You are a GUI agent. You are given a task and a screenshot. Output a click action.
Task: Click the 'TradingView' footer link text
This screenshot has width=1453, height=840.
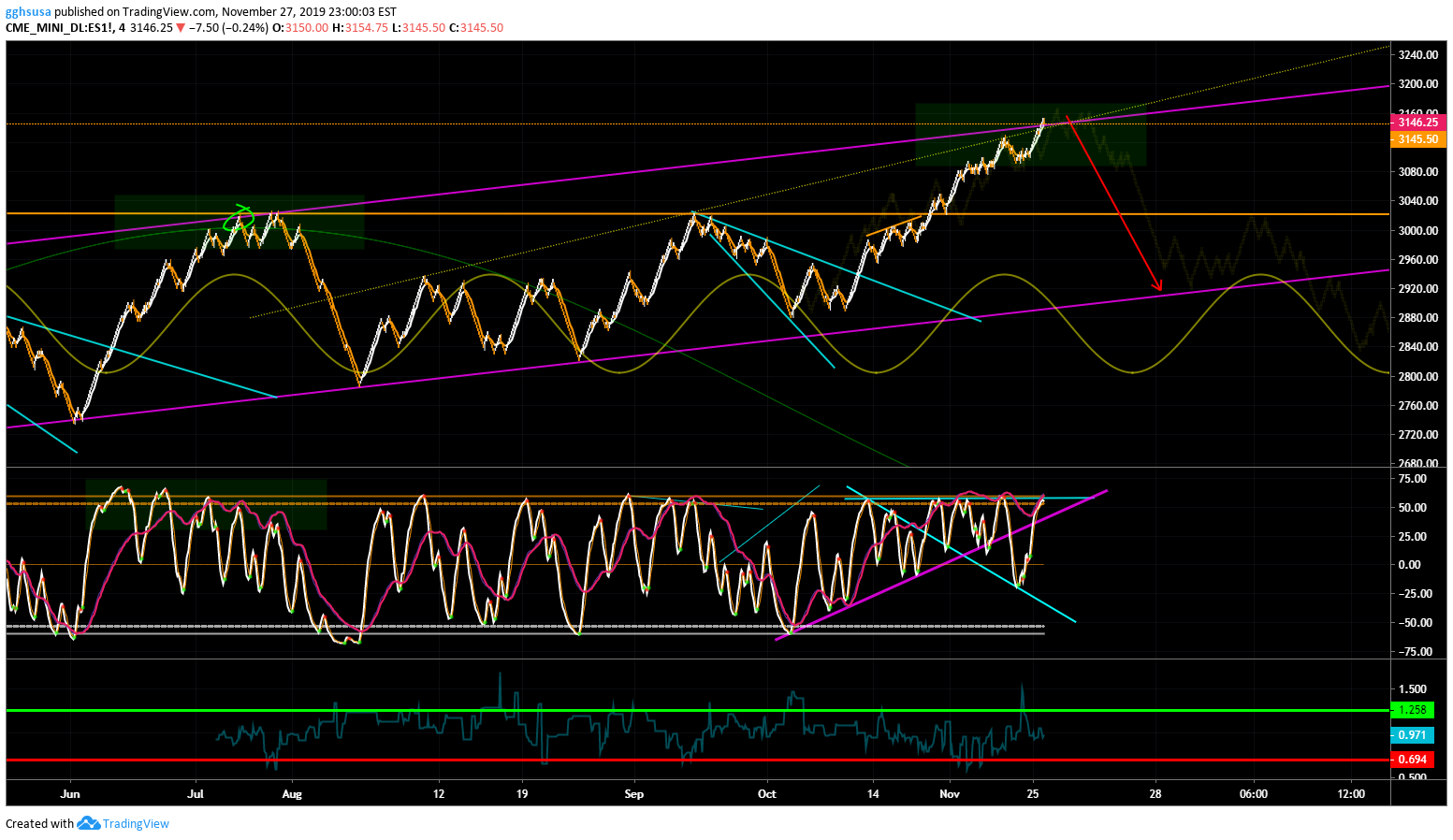[136, 823]
